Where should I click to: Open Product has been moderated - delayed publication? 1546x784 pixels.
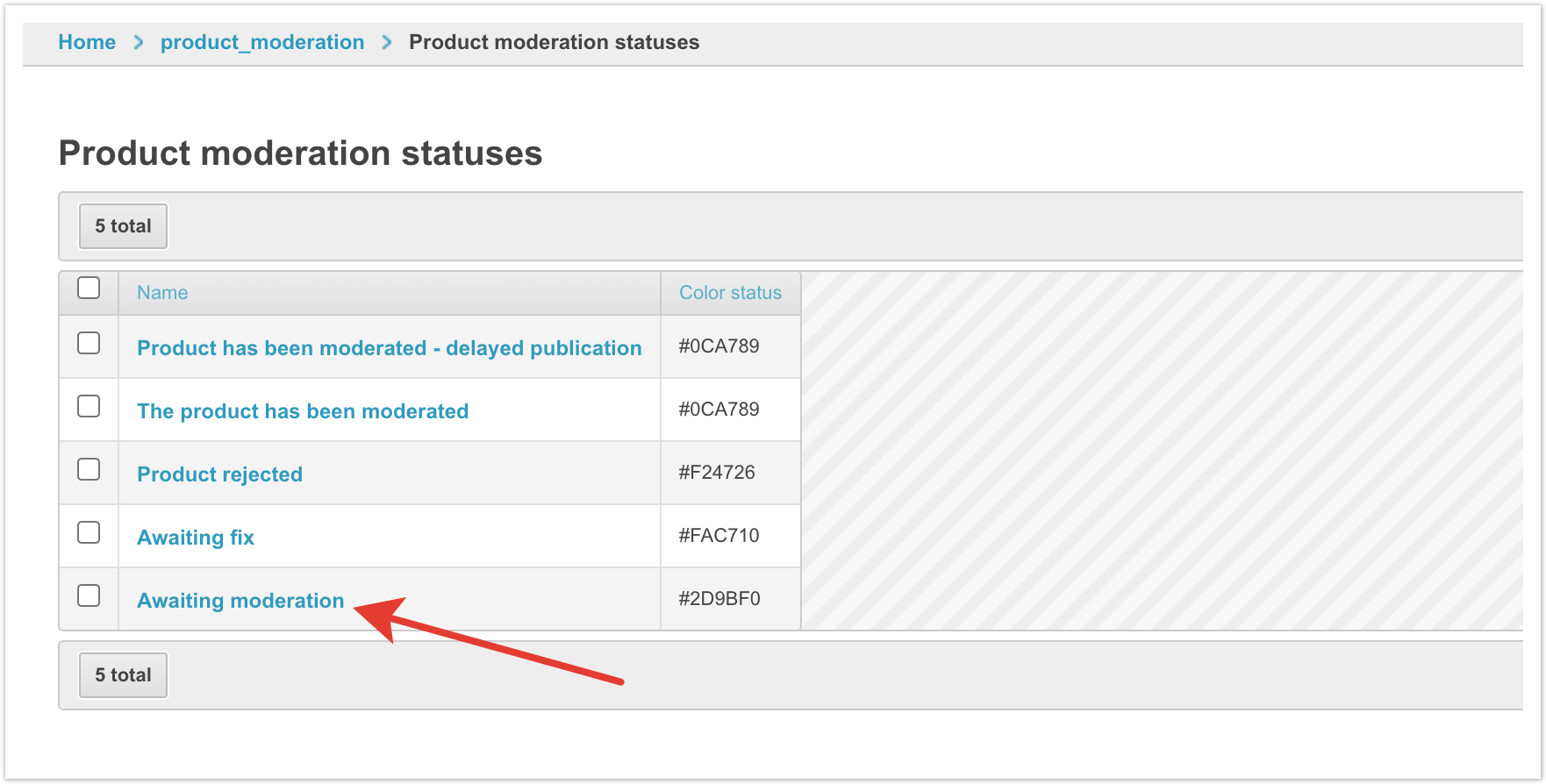[389, 348]
